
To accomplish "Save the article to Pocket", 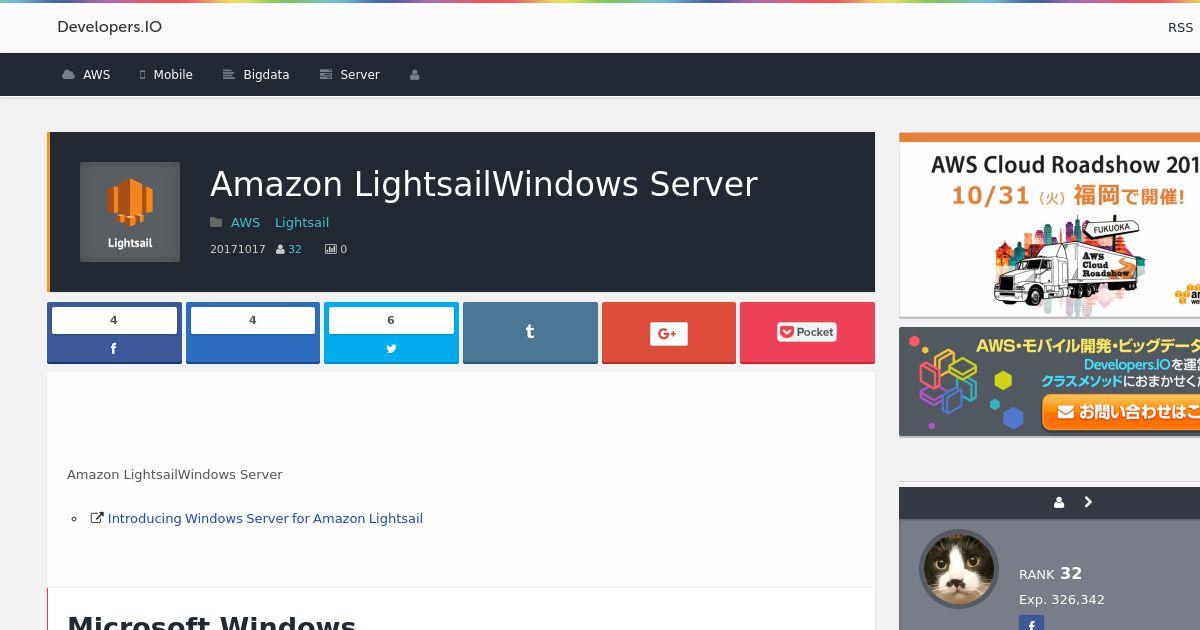I will [807, 333].
